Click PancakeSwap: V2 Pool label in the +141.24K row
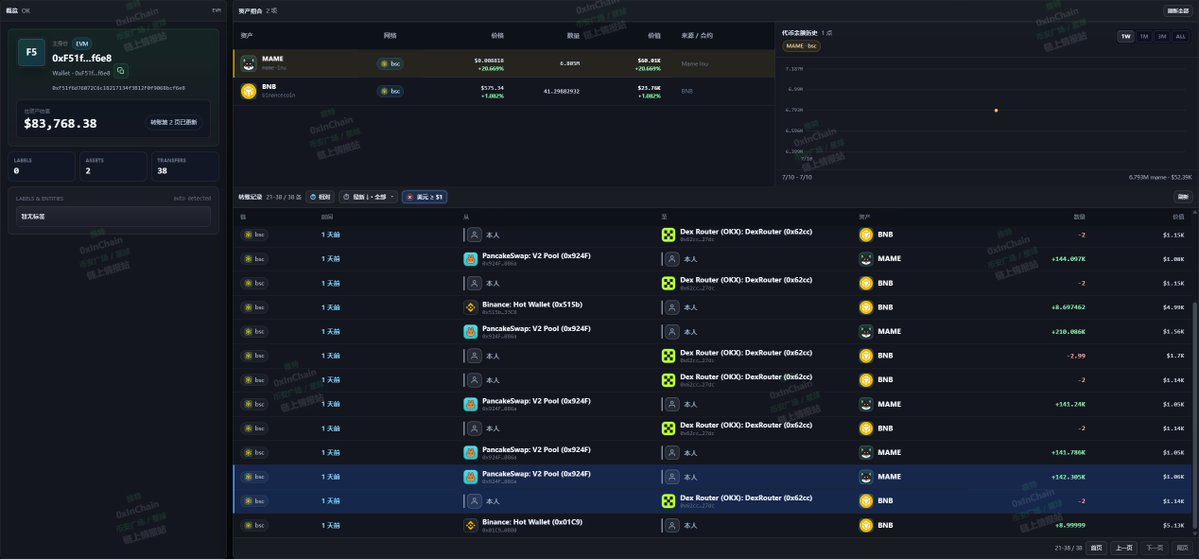The width and height of the screenshot is (1199, 559). coord(536,401)
